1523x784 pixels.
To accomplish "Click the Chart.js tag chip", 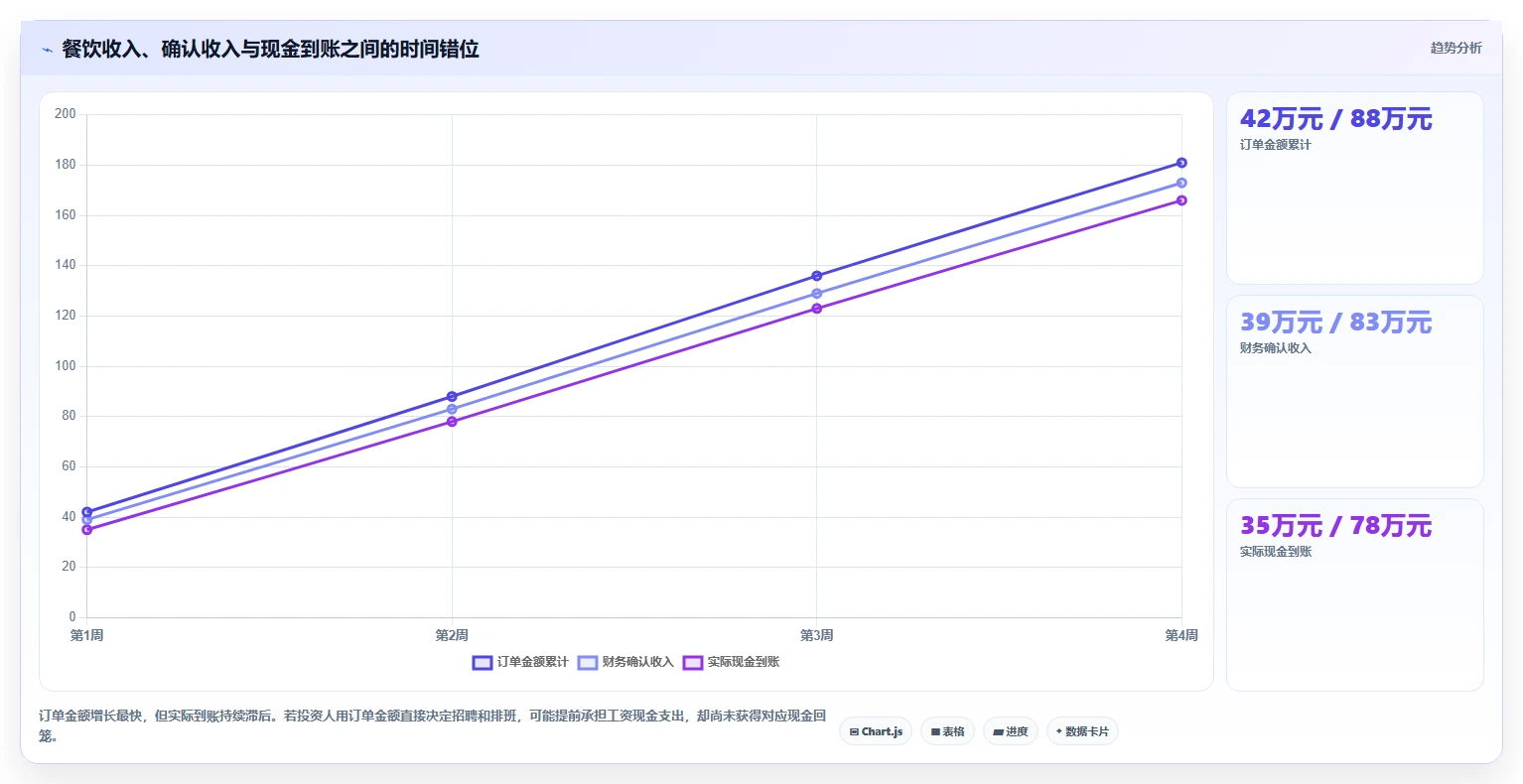I will click(876, 731).
